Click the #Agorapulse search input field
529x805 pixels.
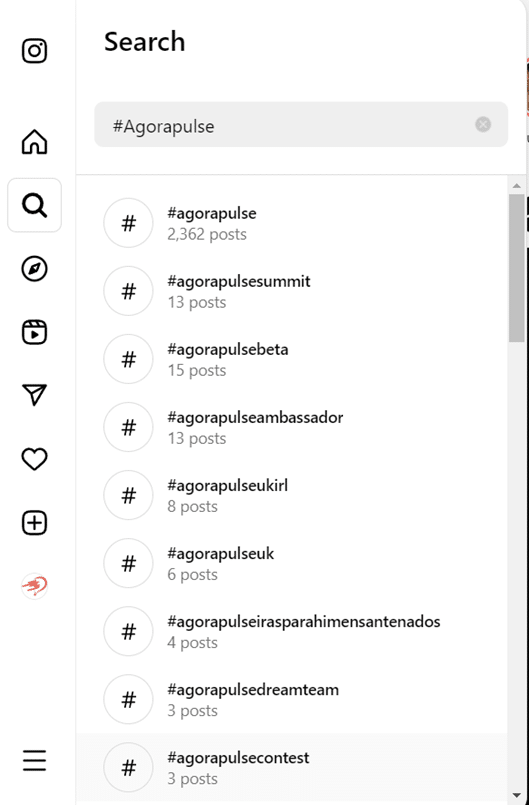pyautogui.click(x=301, y=125)
